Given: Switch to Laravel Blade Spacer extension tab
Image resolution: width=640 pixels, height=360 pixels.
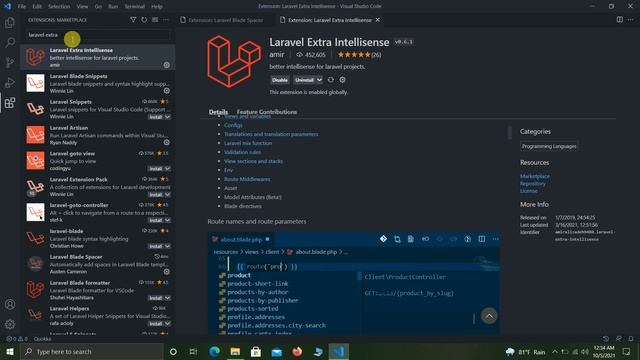Looking at the screenshot, I should [226, 20].
